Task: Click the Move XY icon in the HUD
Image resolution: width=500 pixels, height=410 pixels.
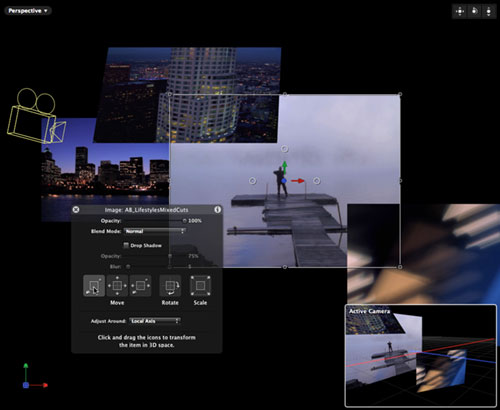Action: click(117, 286)
